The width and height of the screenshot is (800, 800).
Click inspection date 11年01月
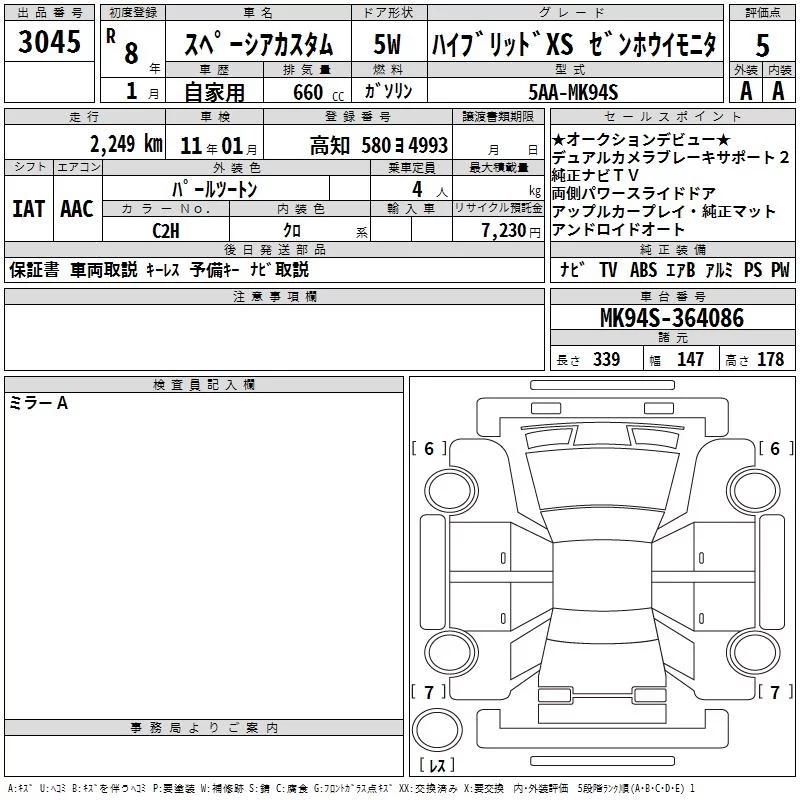(x=218, y=146)
